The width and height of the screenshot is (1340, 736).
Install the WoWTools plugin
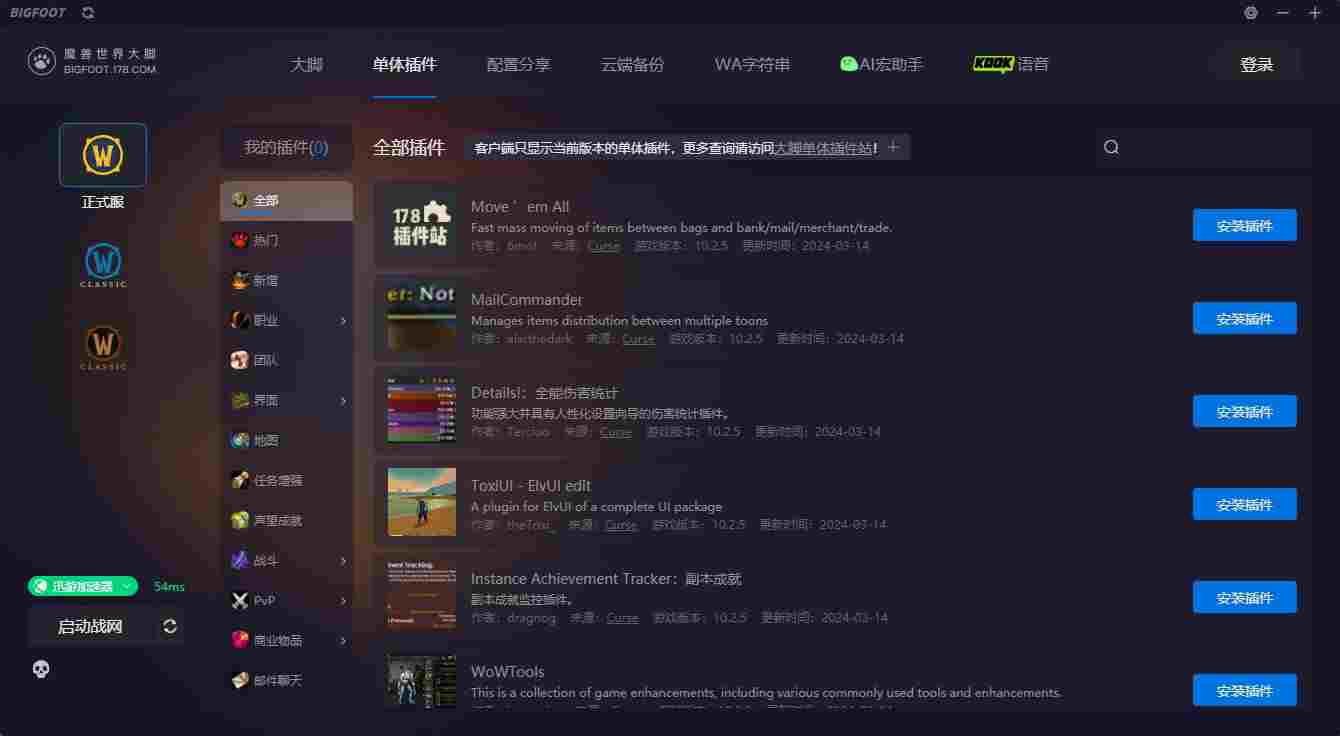click(1244, 690)
